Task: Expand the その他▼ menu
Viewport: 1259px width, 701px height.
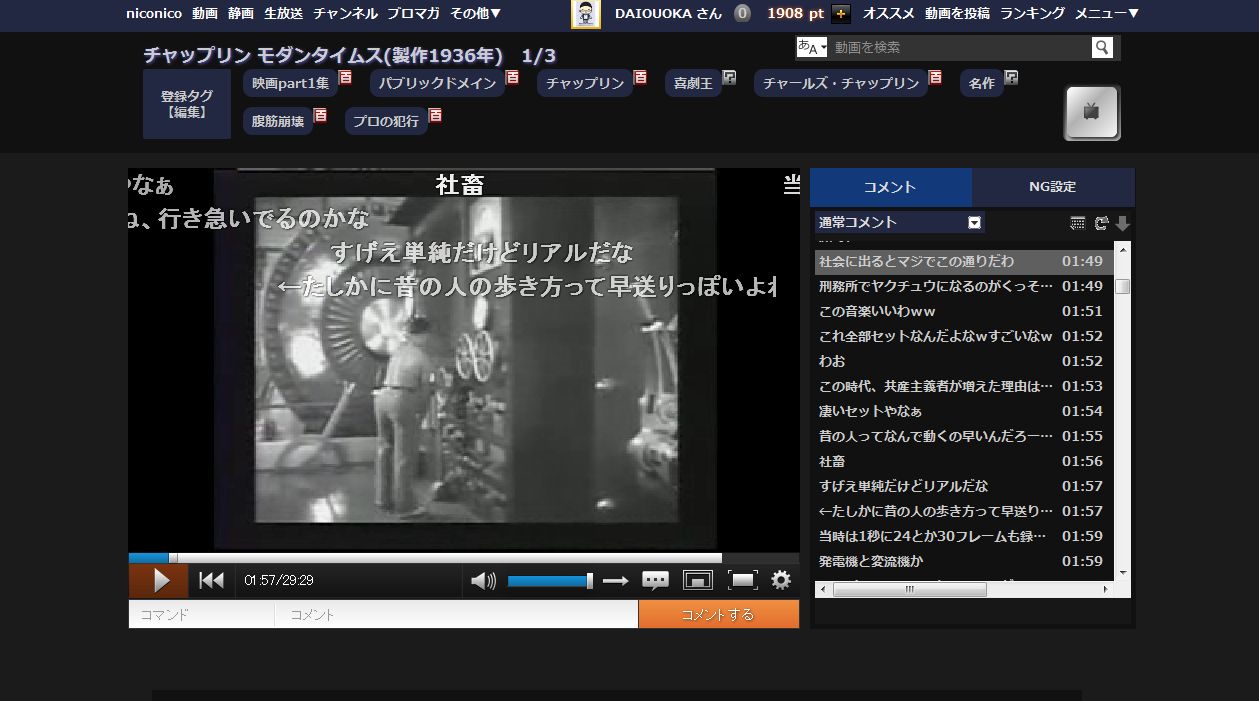Action: [476, 13]
